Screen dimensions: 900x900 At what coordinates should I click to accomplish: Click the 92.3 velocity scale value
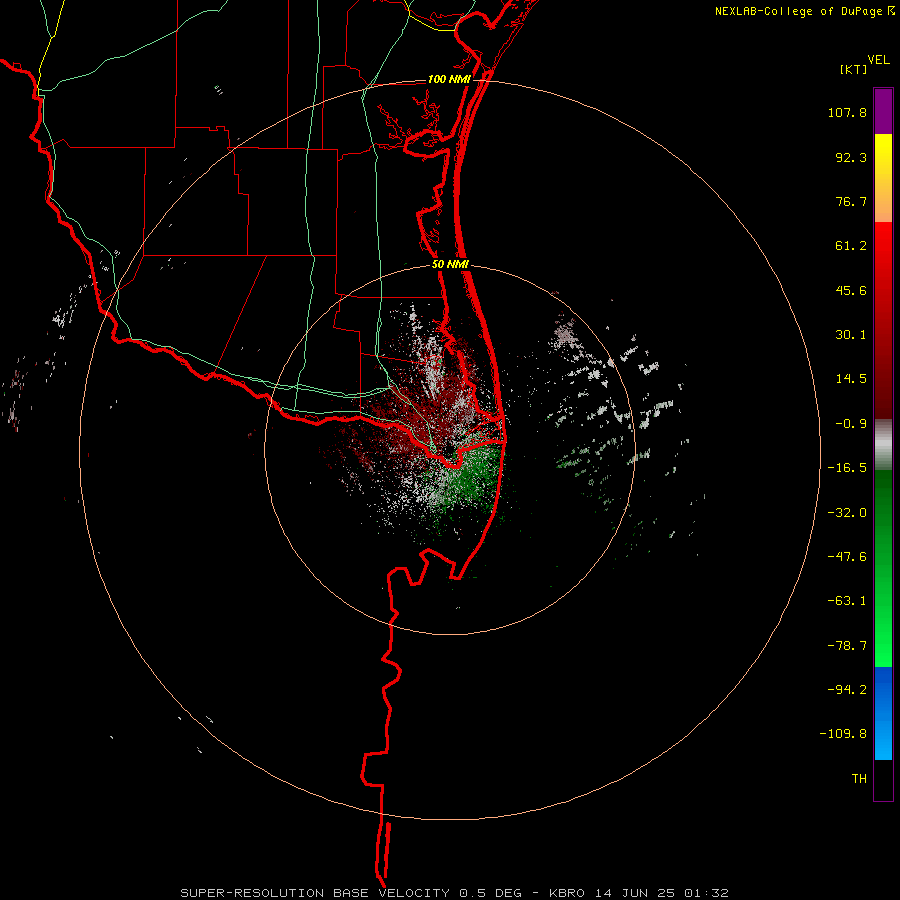[x=851, y=157]
